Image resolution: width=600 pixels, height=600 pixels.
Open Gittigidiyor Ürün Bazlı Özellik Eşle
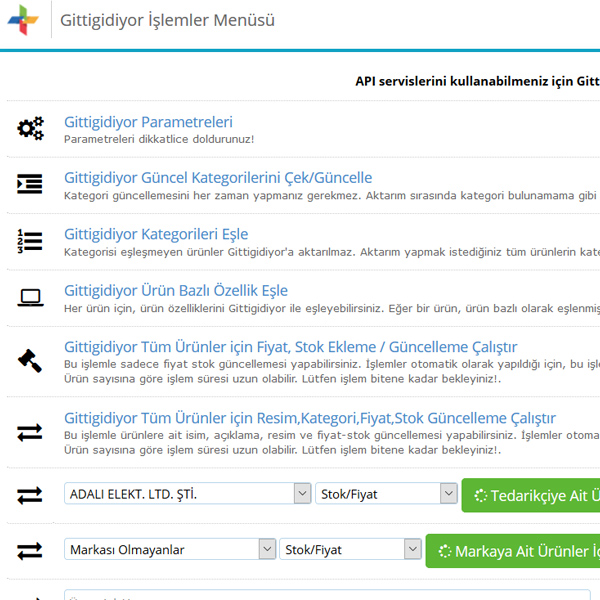[176, 291]
